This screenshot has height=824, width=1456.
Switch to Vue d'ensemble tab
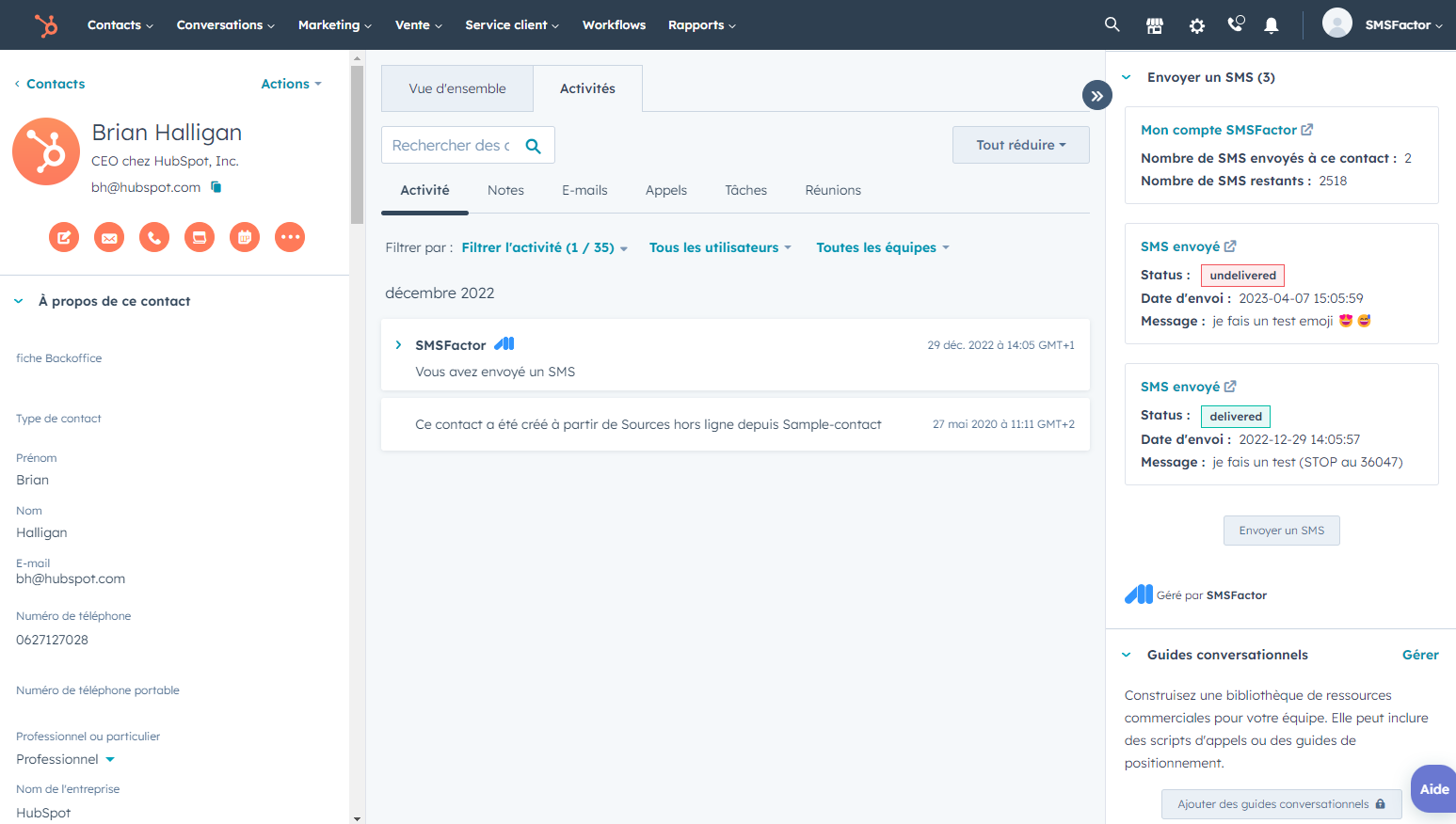point(457,88)
